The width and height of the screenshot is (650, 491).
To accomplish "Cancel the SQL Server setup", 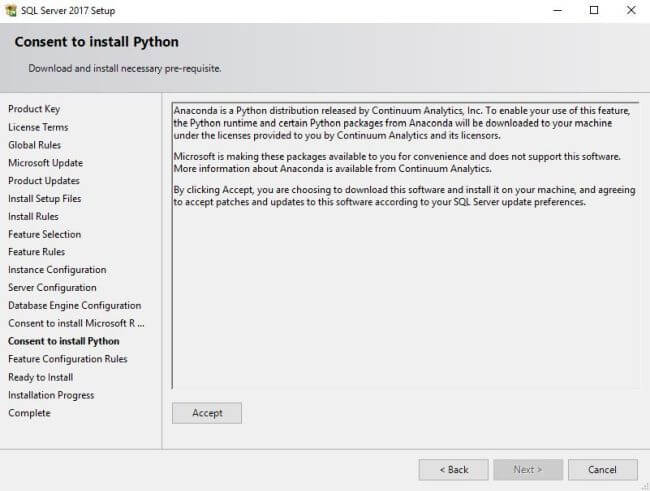I will (603, 470).
